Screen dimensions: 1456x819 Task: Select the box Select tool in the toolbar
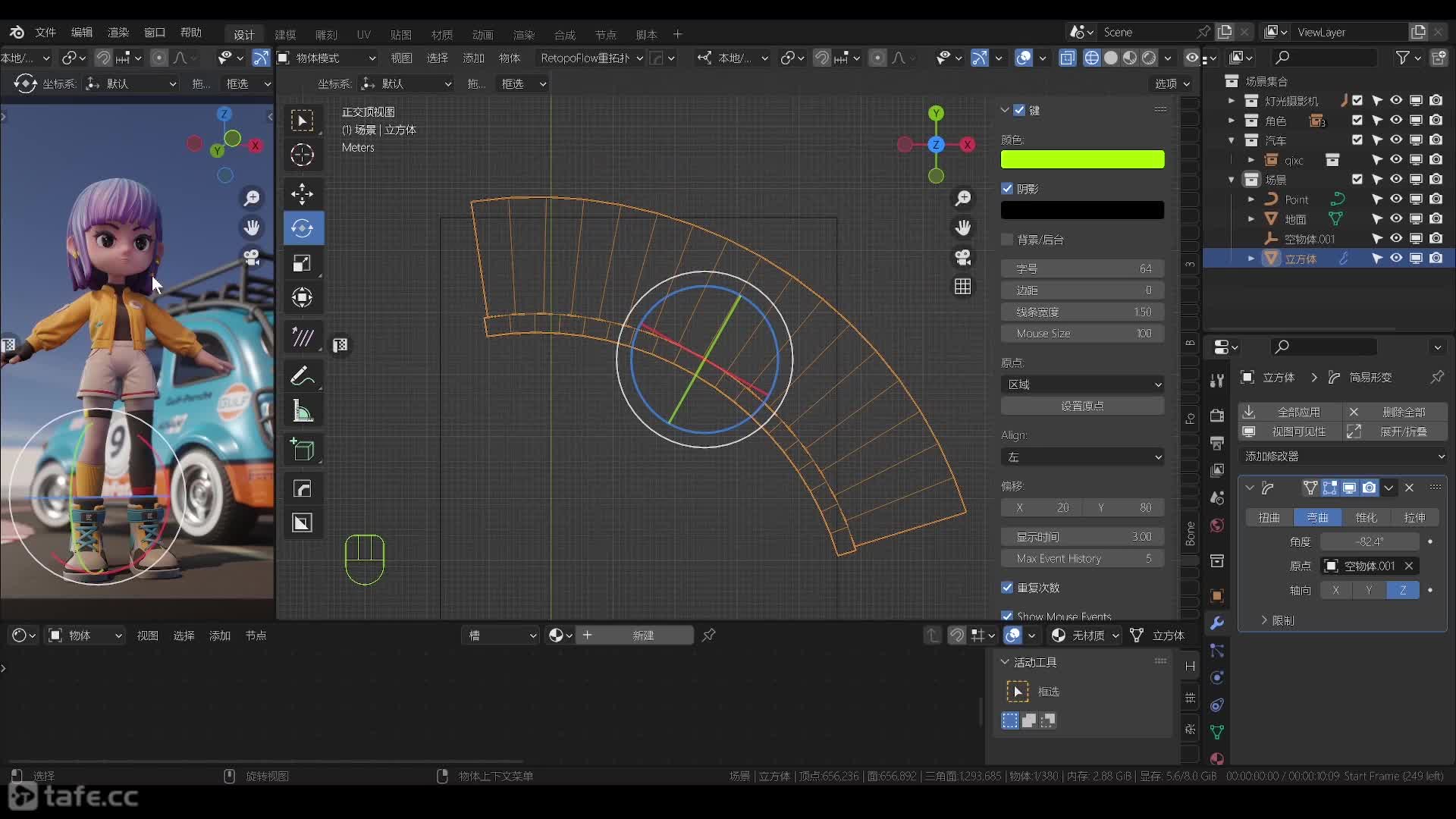coord(303,121)
